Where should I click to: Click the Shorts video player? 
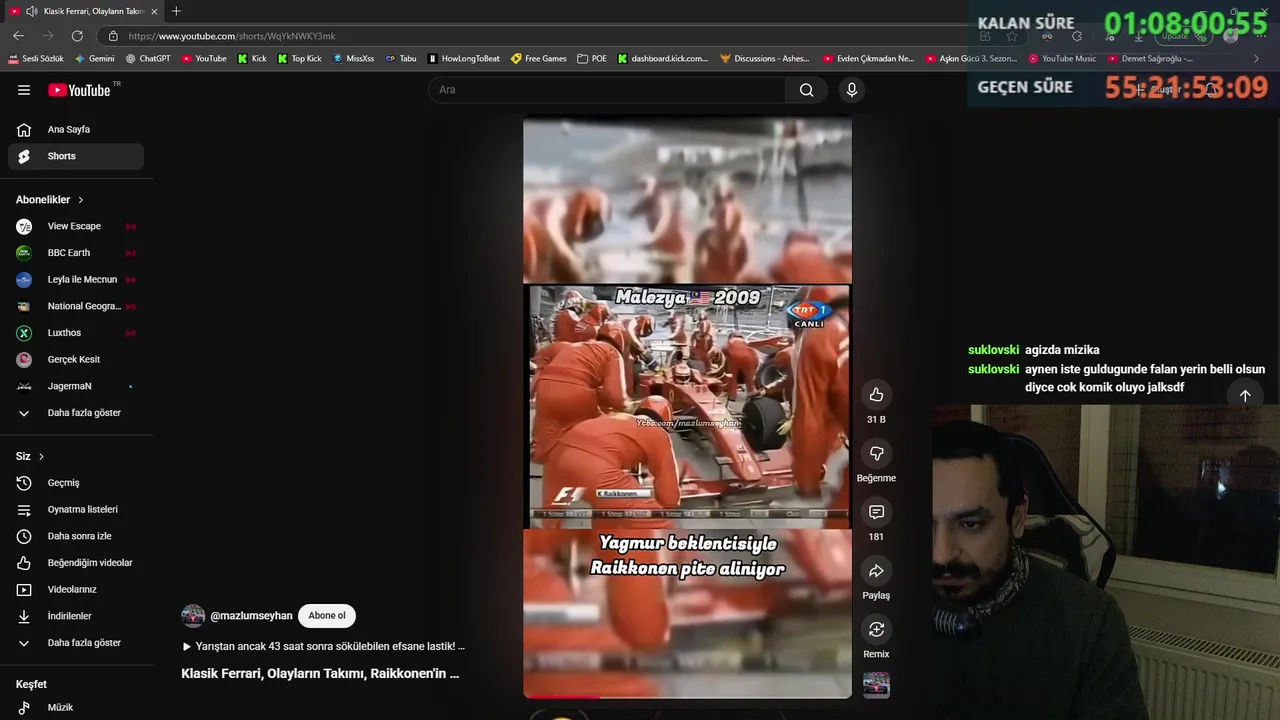click(687, 407)
